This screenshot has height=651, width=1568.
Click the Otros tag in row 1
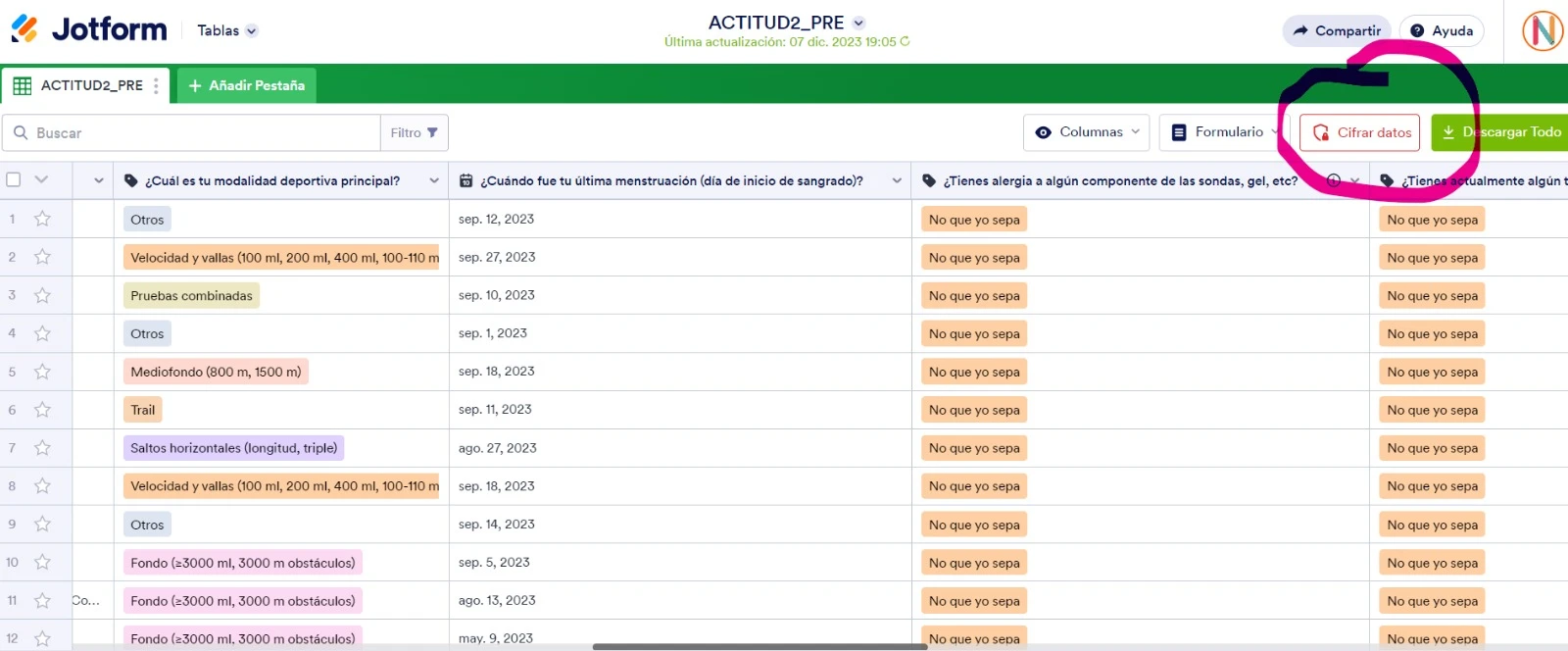click(147, 220)
